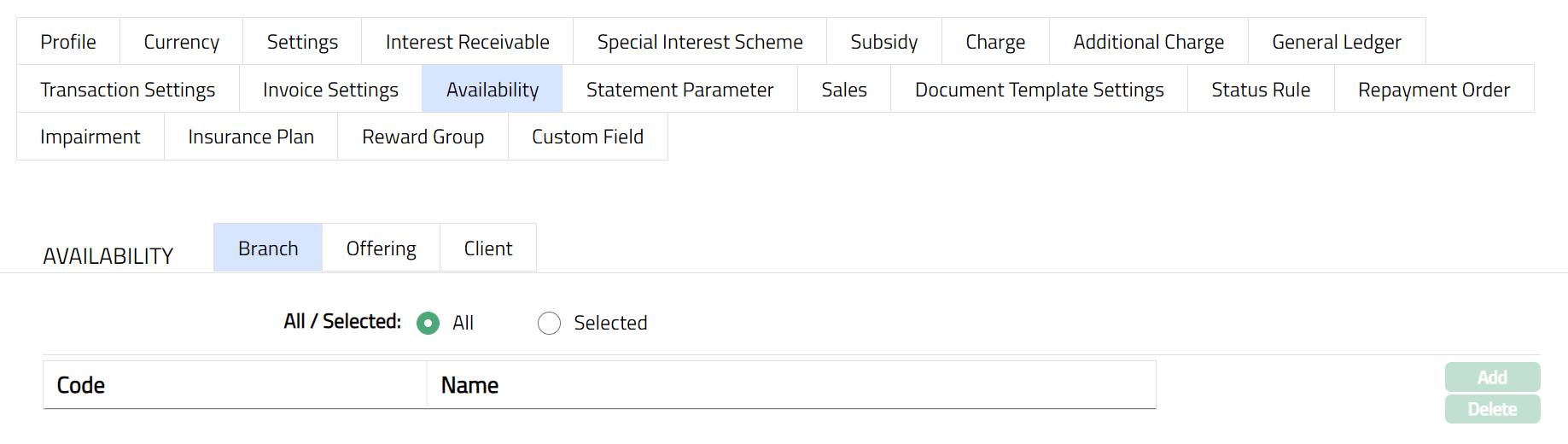Switch to Insurance Plan tab
The height and width of the screenshot is (444, 1568).
click(251, 137)
